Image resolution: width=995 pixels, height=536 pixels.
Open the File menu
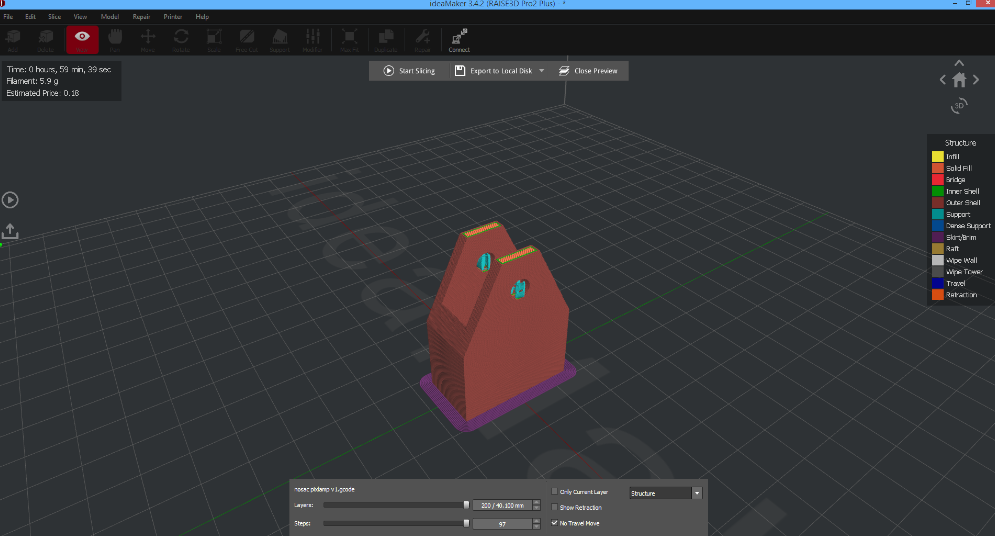pos(8,16)
